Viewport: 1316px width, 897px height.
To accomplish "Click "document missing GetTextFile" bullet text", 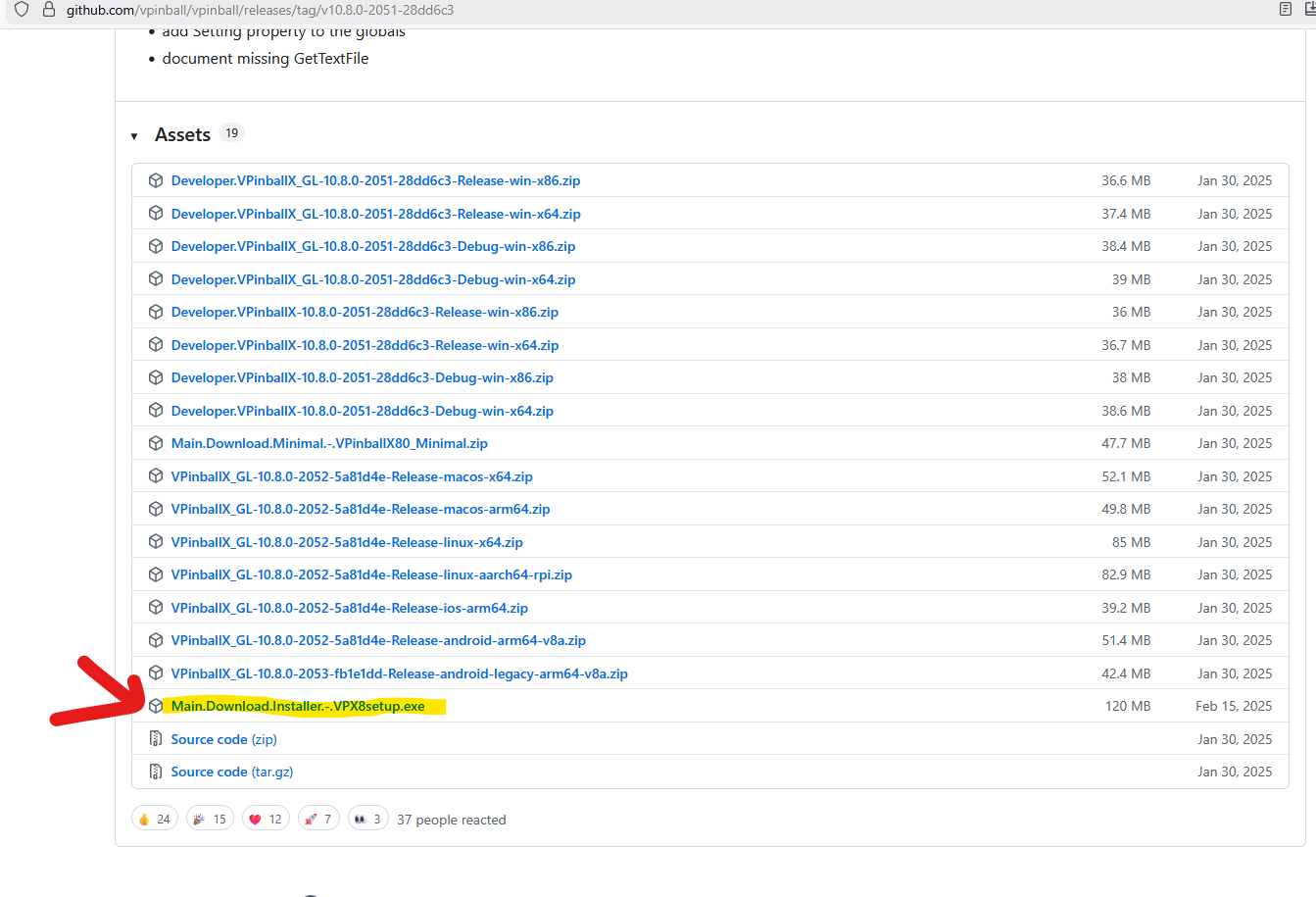I will pyautogui.click(x=266, y=59).
